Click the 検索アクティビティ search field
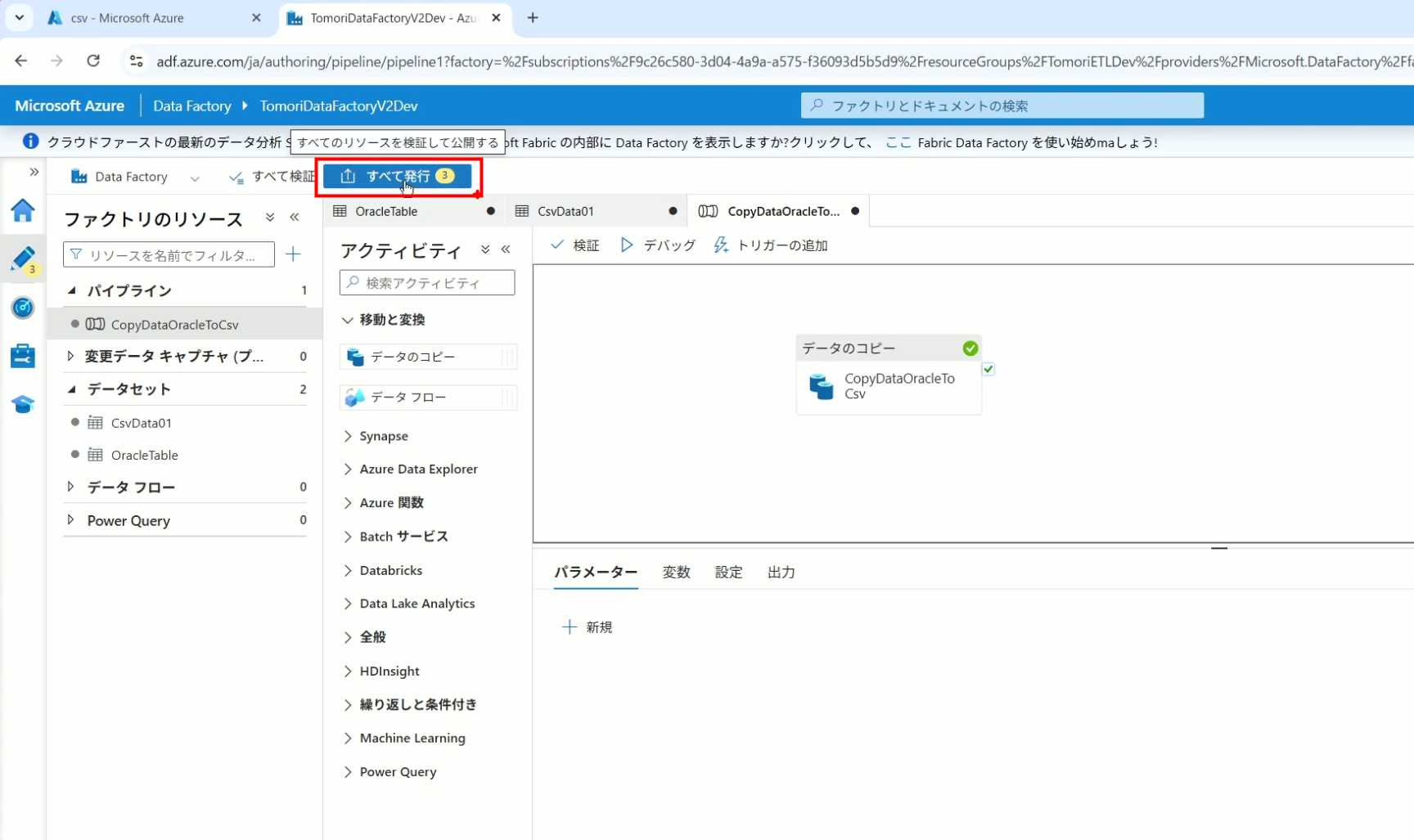Image resolution: width=1414 pixels, height=840 pixels. 427,283
